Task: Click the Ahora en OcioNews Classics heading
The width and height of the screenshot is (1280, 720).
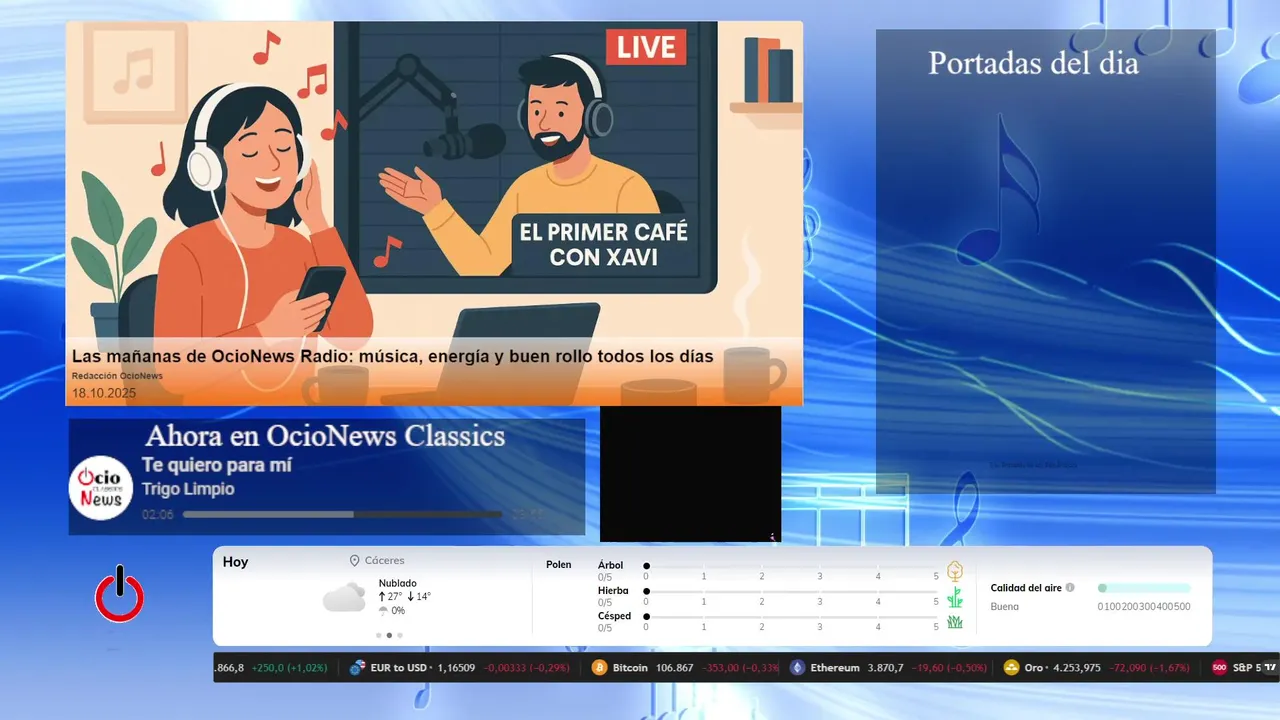Action: (325, 436)
